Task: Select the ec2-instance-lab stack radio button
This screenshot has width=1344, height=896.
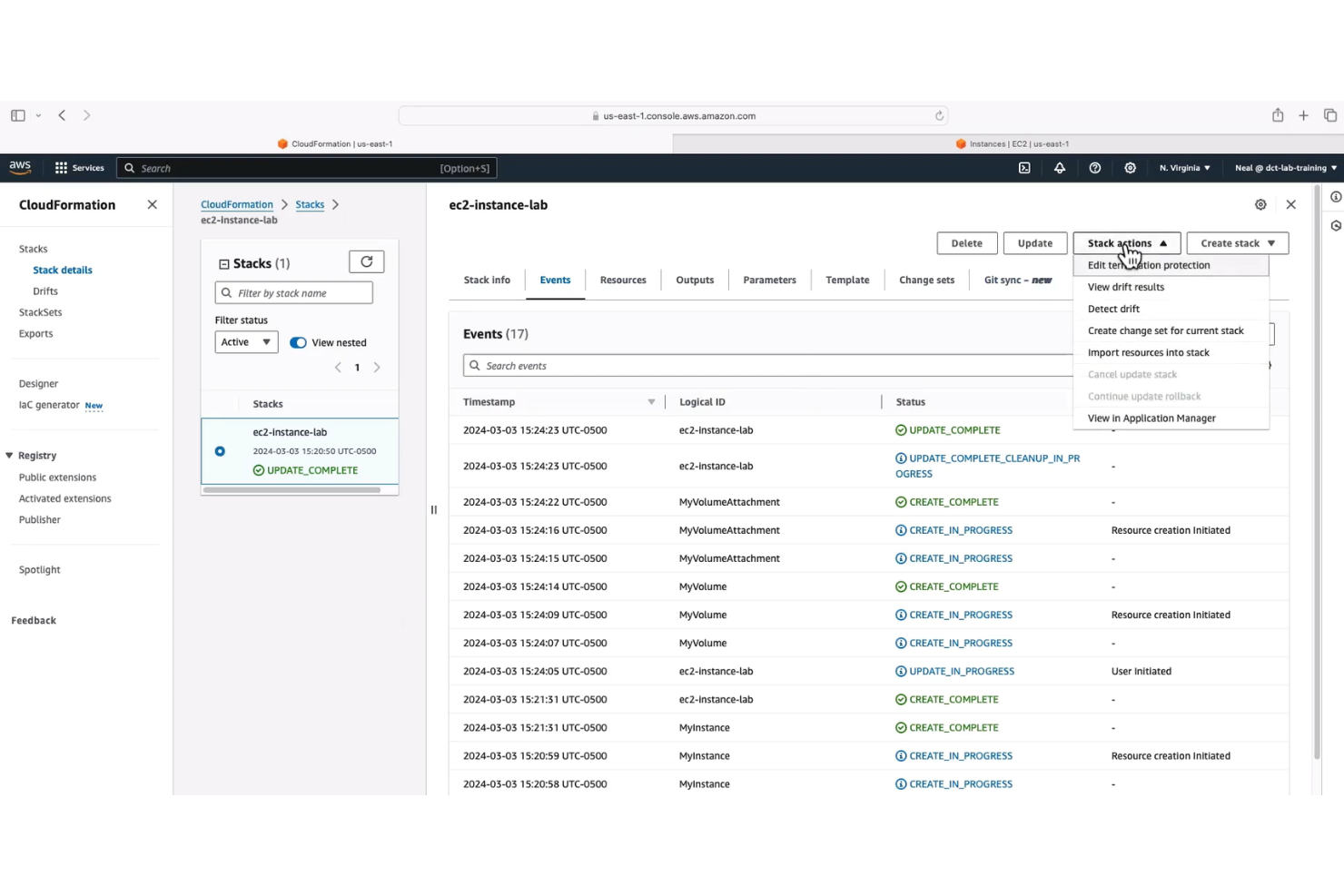Action: coord(220,451)
